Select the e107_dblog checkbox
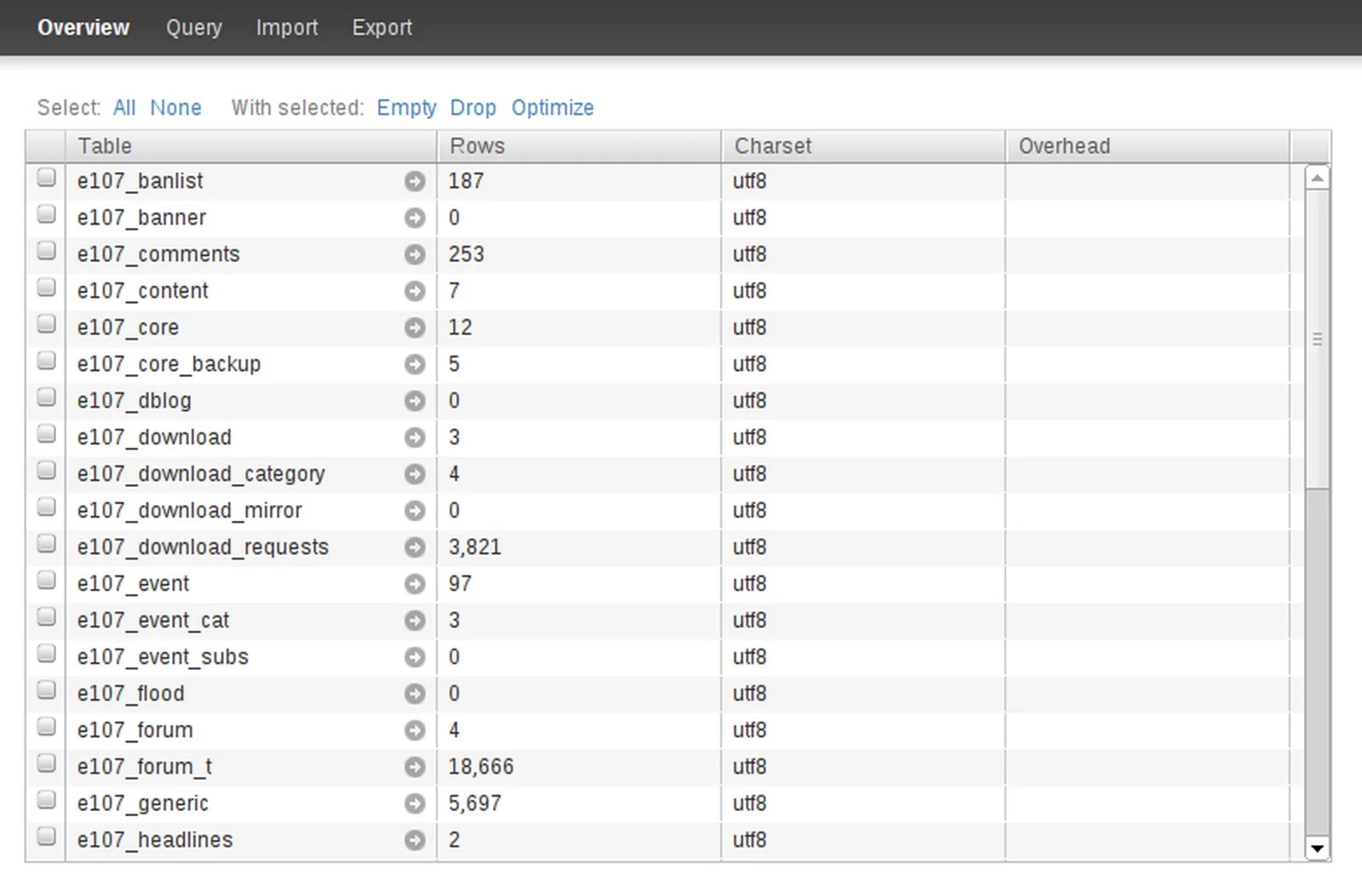 tap(46, 397)
